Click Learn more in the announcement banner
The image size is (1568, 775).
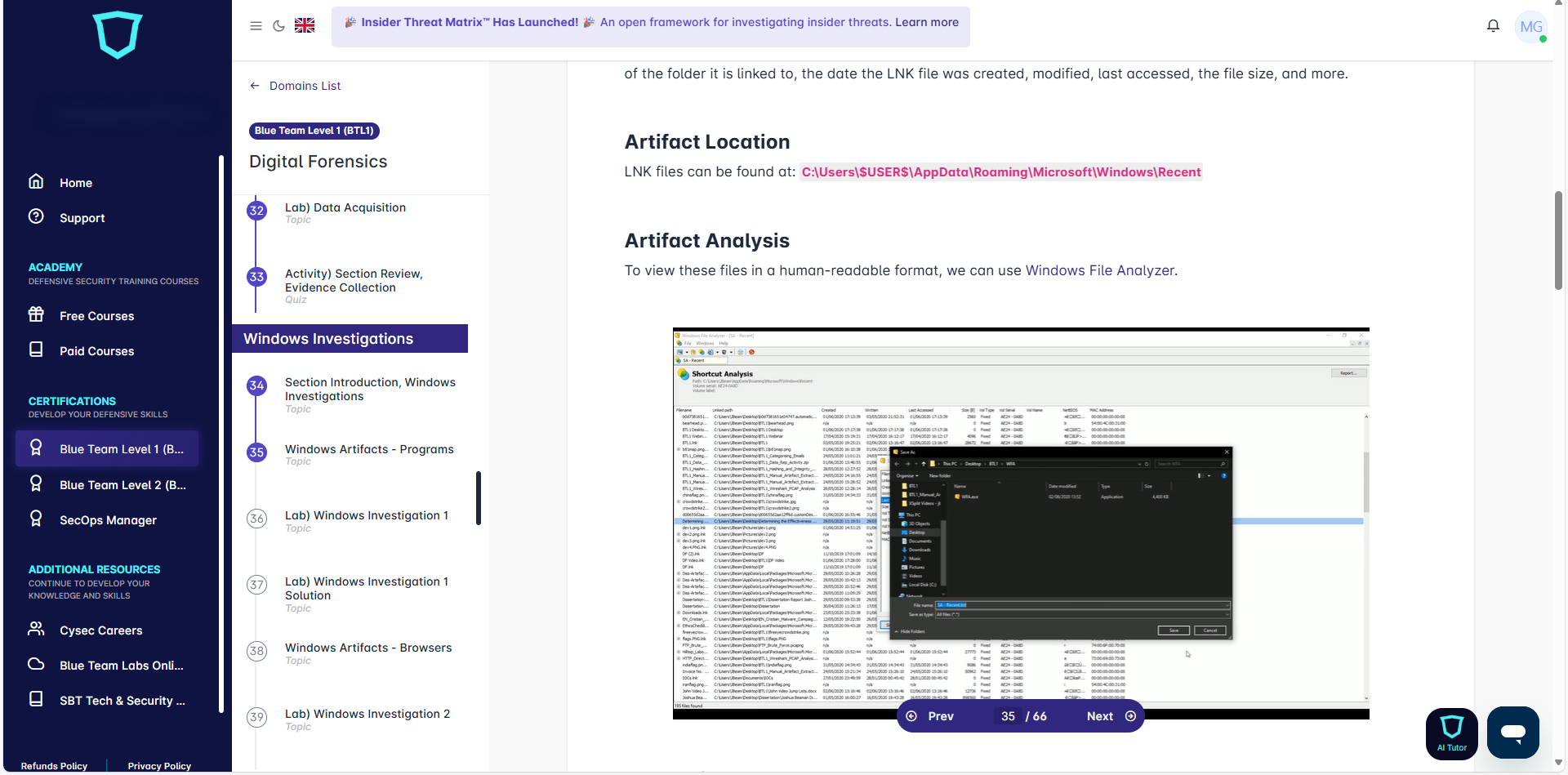927,22
